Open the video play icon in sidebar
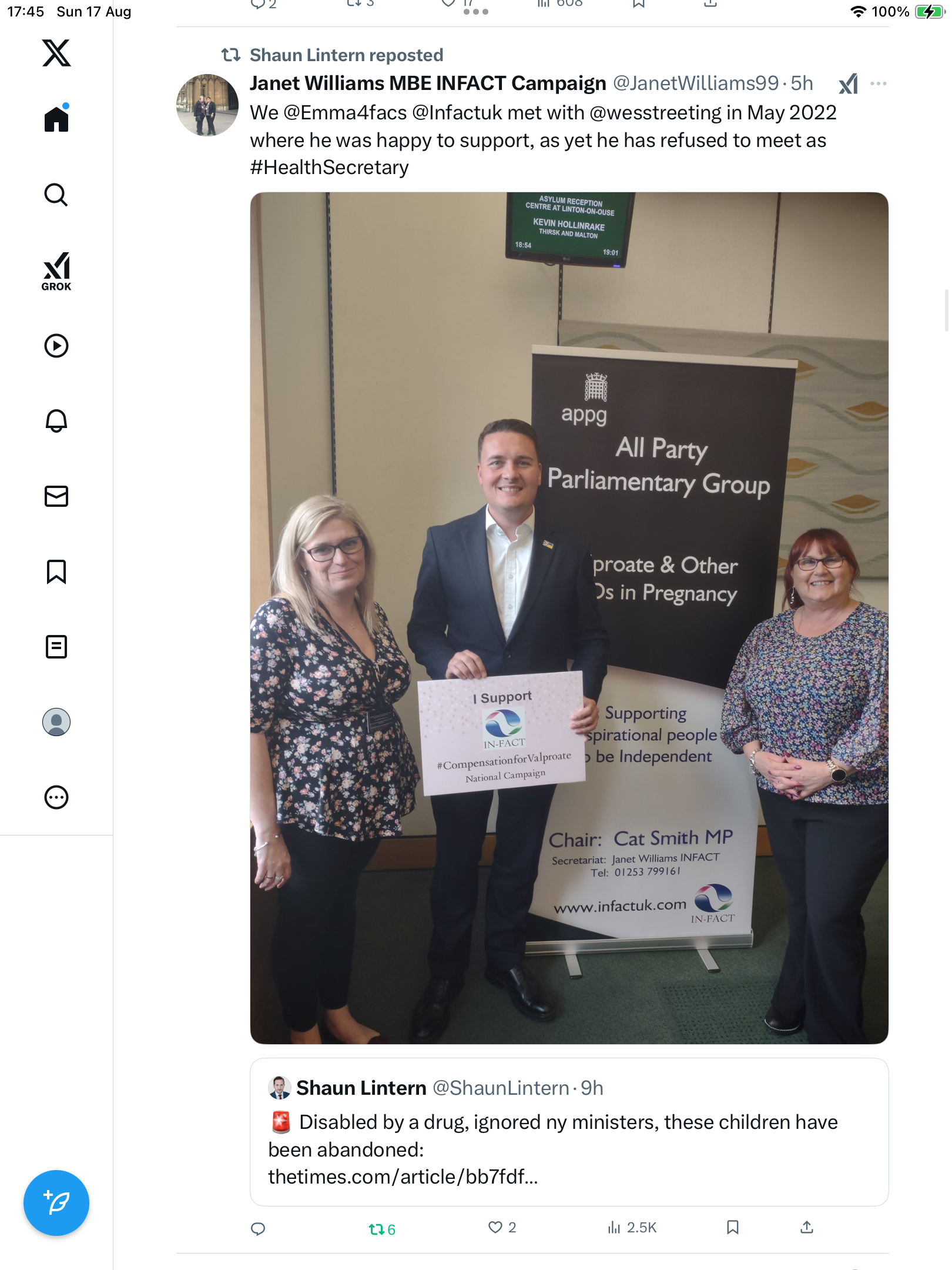Screen dimensions: 952x1270 pos(56,346)
